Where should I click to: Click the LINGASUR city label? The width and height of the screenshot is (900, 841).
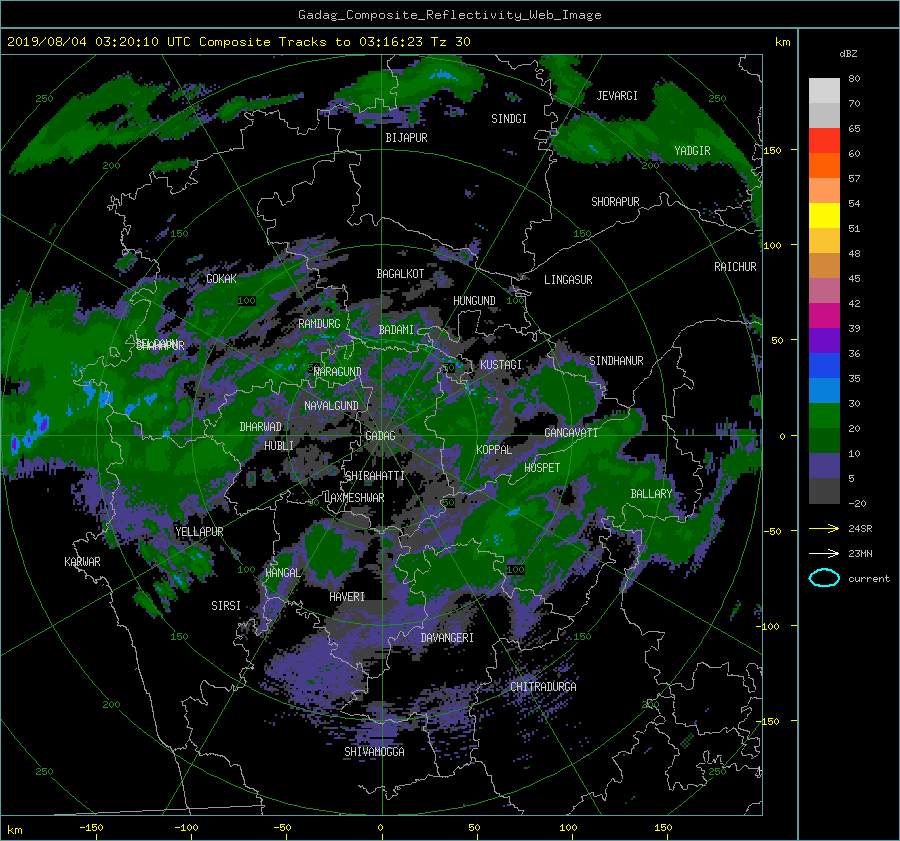(x=568, y=280)
